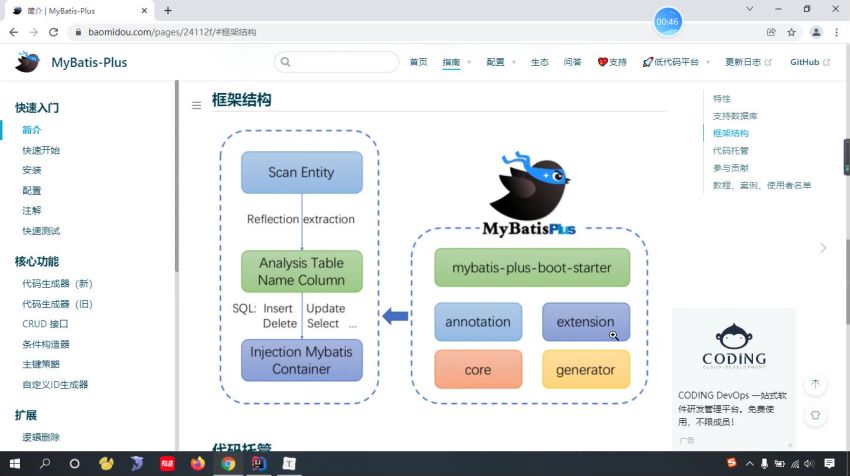The width and height of the screenshot is (850, 476).
Task: Close the MyBatis-Plus browser tab
Action: point(144,10)
